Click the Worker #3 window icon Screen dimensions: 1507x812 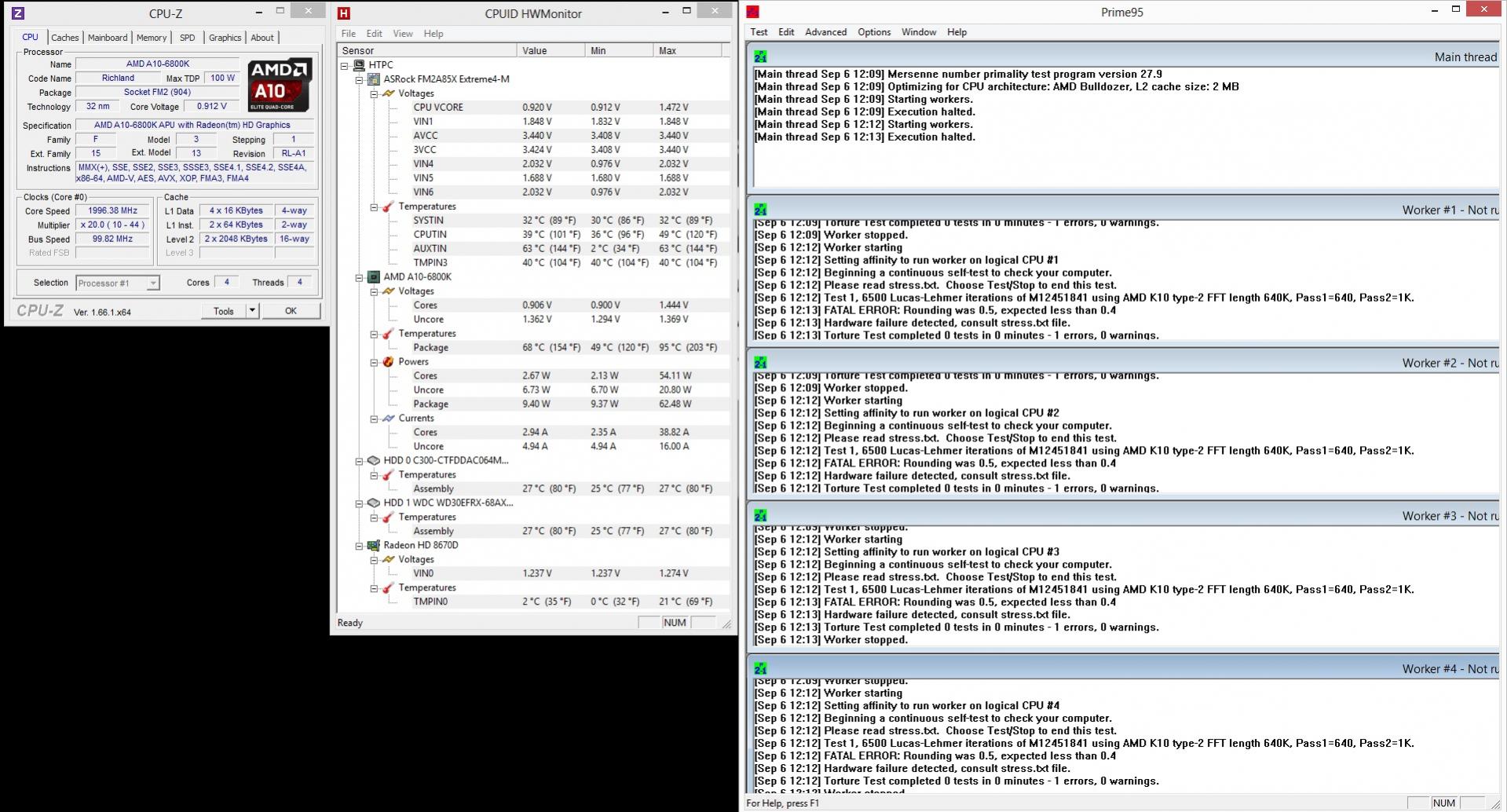pos(760,516)
